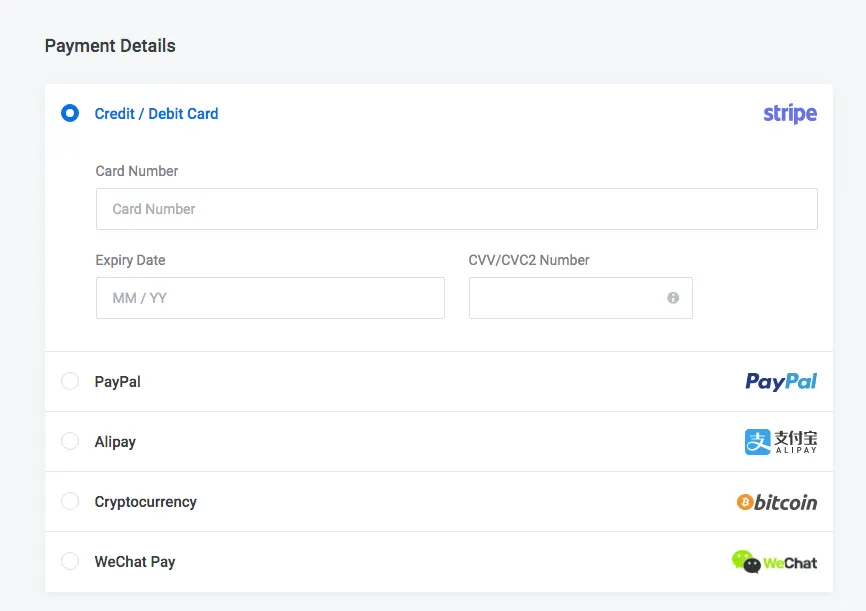The image size is (866, 611).
Task: Click the "WeChat Pay" option label text
Action: click(x=134, y=562)
